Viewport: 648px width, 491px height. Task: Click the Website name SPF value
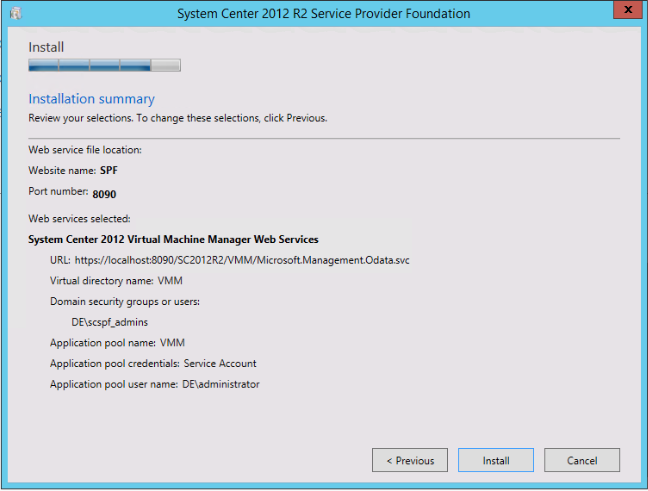[109, 171]
